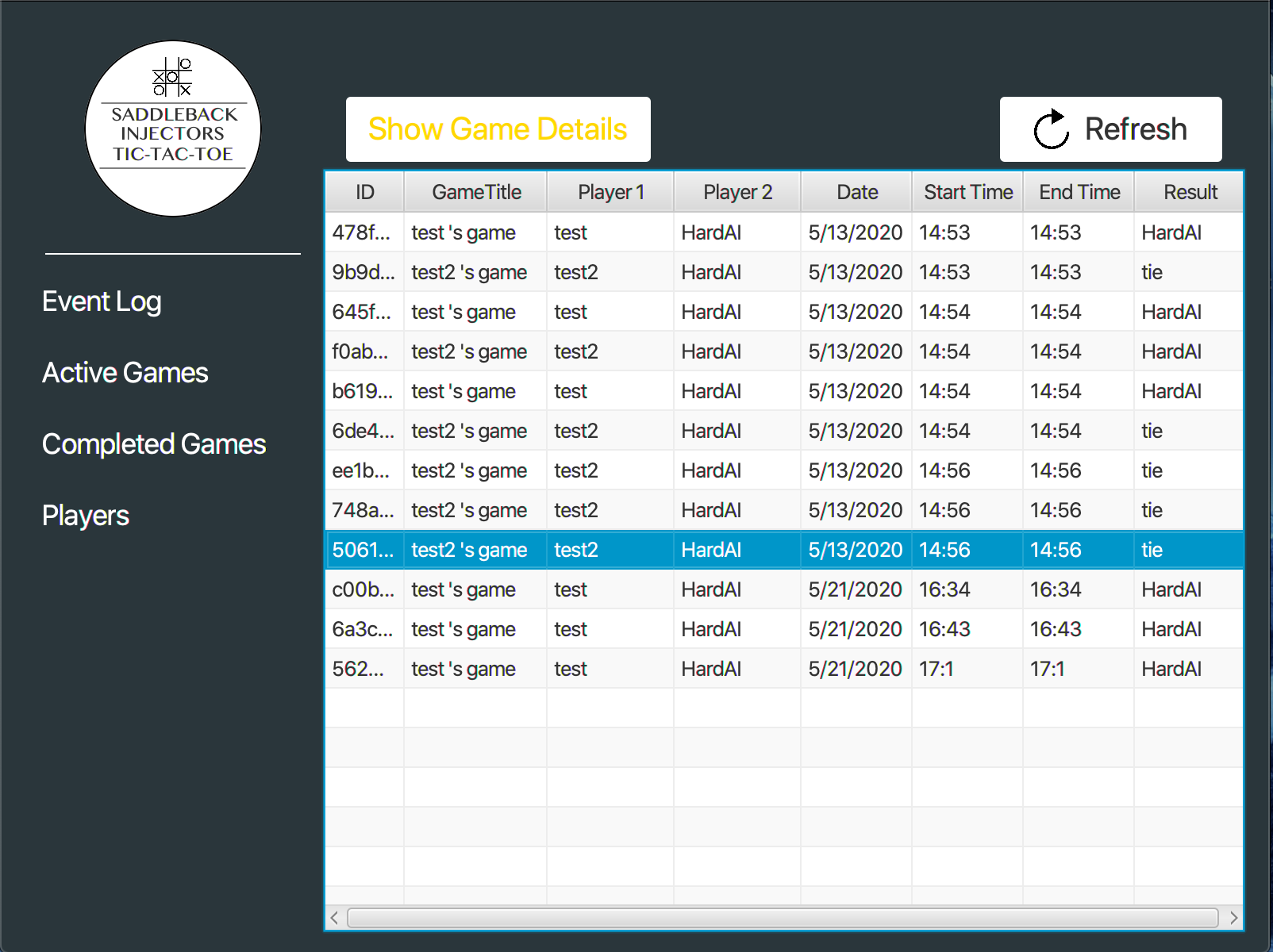Sort the table by the ID column

point(363,191)
